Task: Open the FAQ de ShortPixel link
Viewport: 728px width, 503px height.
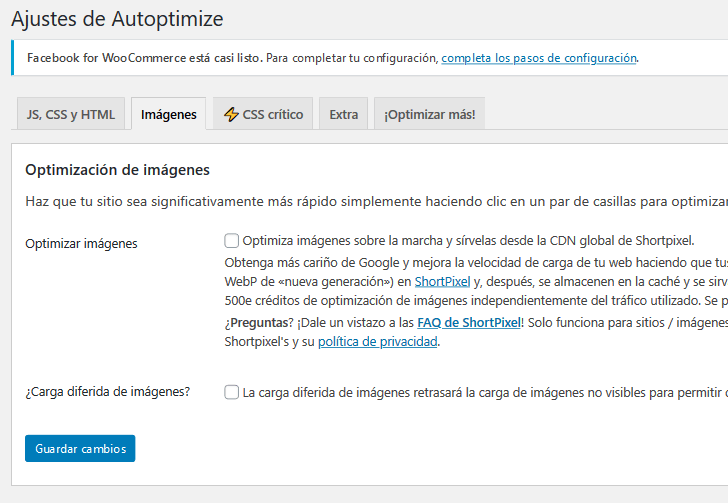Action: (x=469, y=322)
